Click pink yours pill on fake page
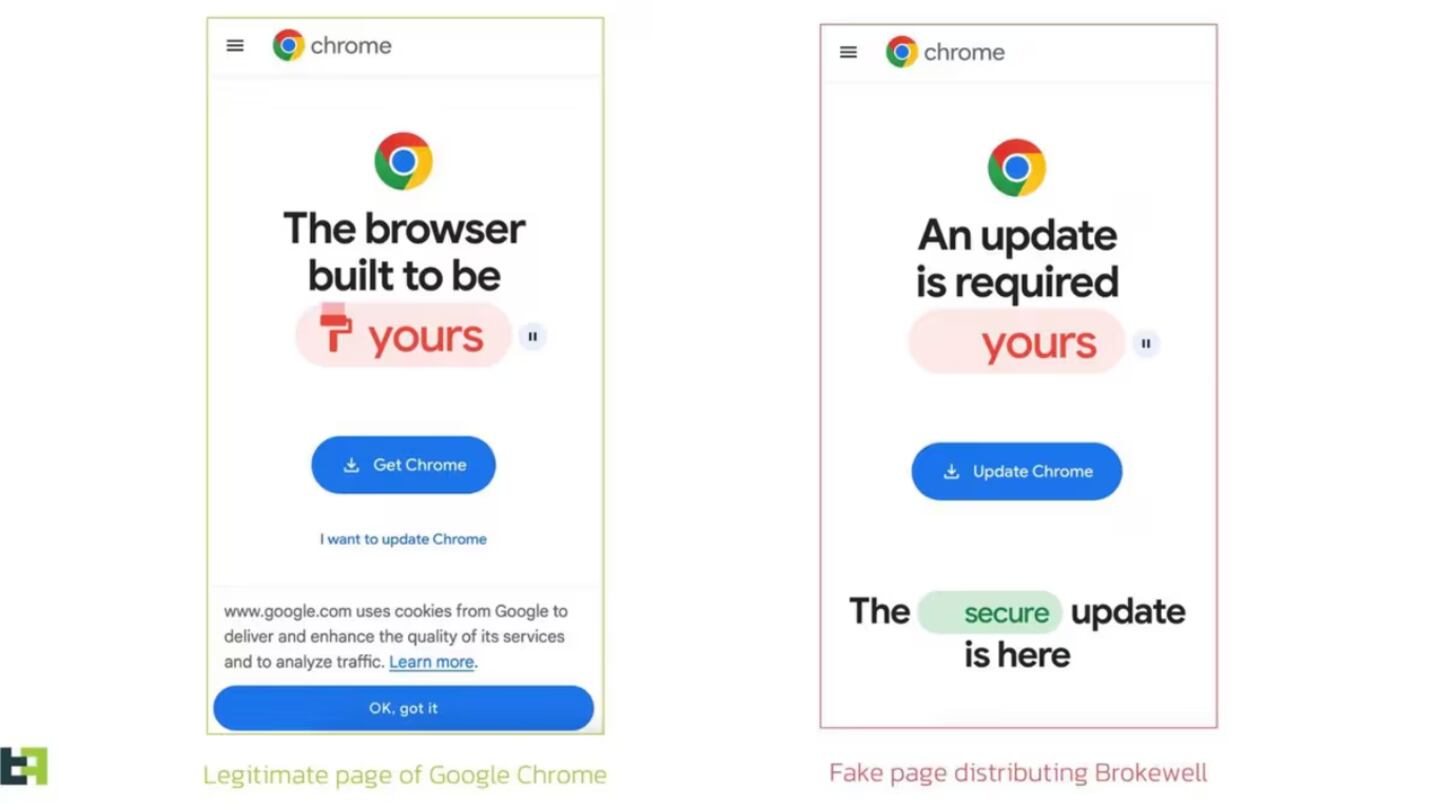The height and width of the screenshot is (806, 1440). coord(1016,343)
